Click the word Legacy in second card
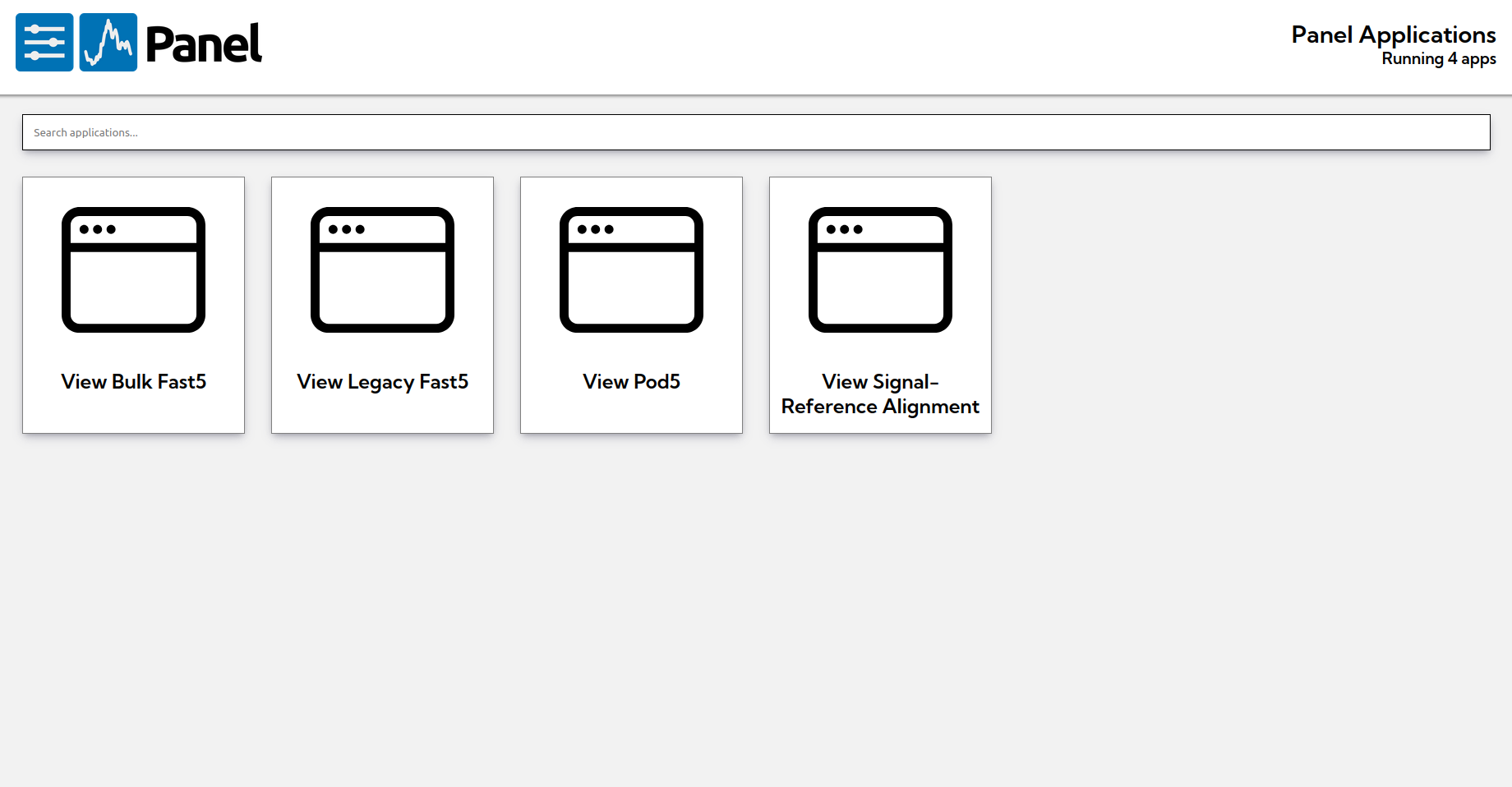The height and width of the screenshot is (787, 1512). (380, 383)
